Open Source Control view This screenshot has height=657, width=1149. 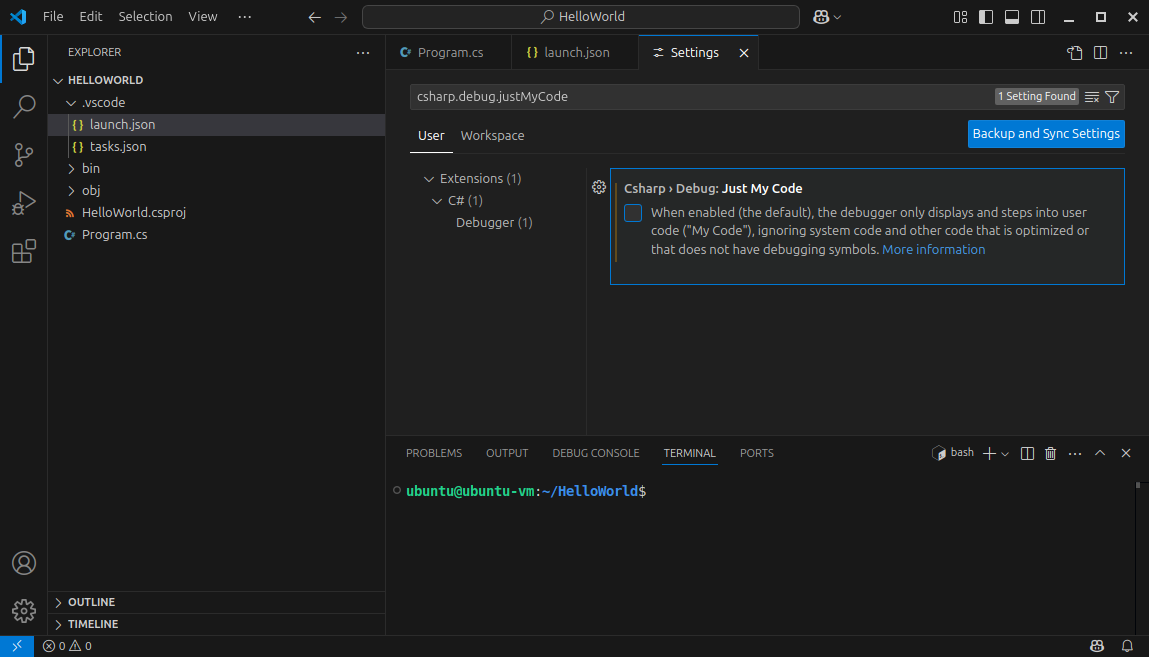click(x=23, y=155)
